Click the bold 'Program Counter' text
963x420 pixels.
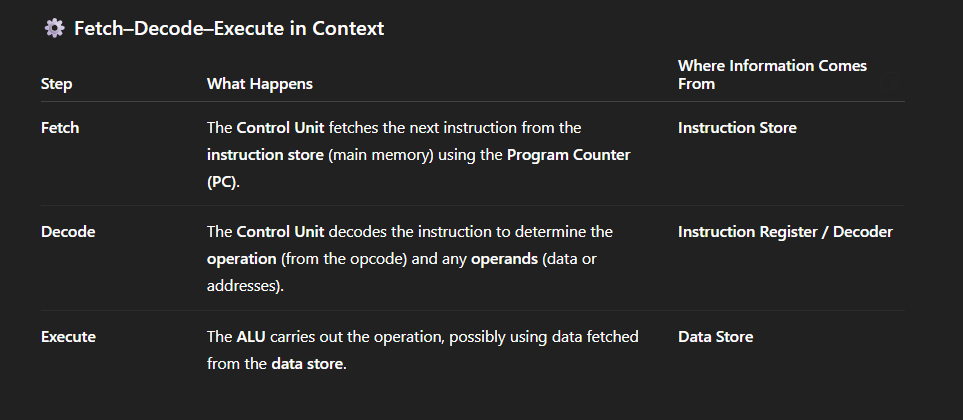[568, 155]
